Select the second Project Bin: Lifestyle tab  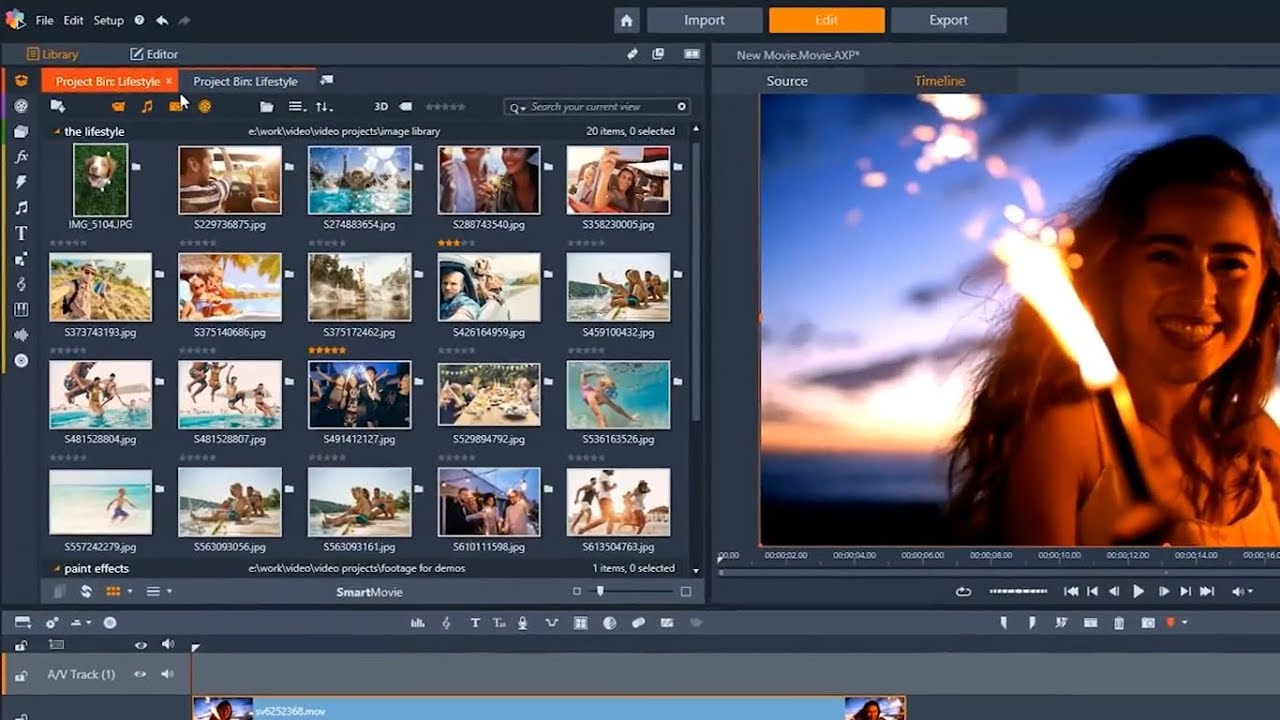coord(245,81)
